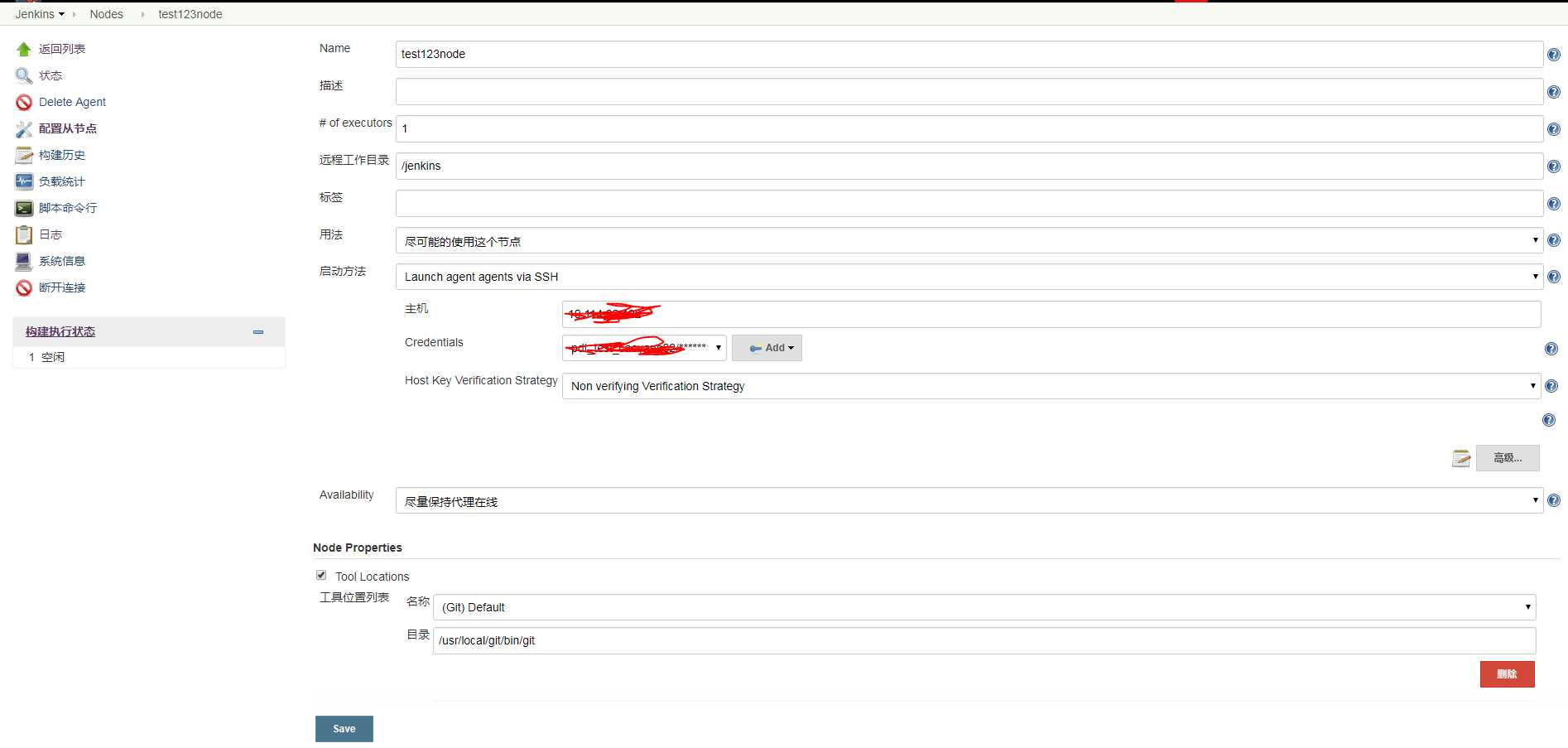Open the Availability dropdown
The height and width of the screenshot is (748, 1568).
tap(969, 500)
